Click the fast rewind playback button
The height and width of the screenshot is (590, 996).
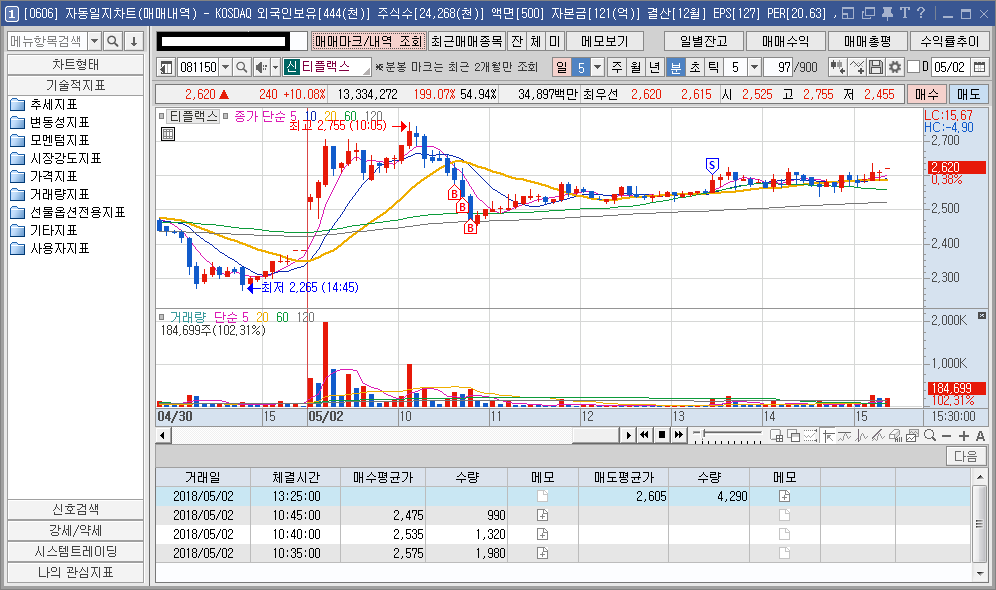click(644, 435)
